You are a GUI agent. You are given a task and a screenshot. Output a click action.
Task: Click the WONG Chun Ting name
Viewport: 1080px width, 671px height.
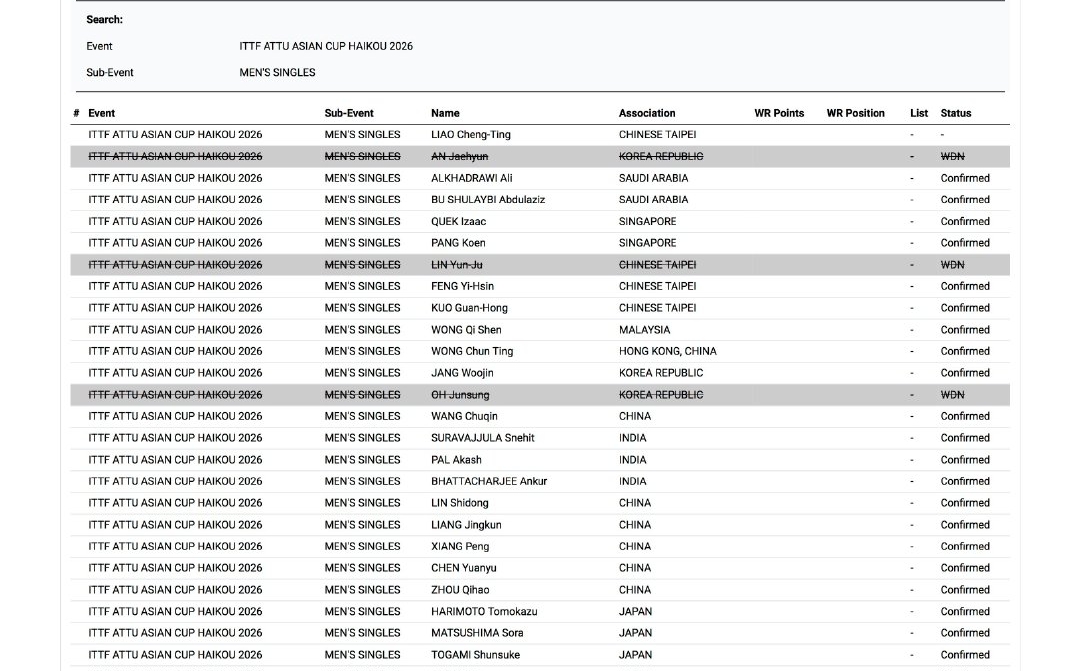472,351
